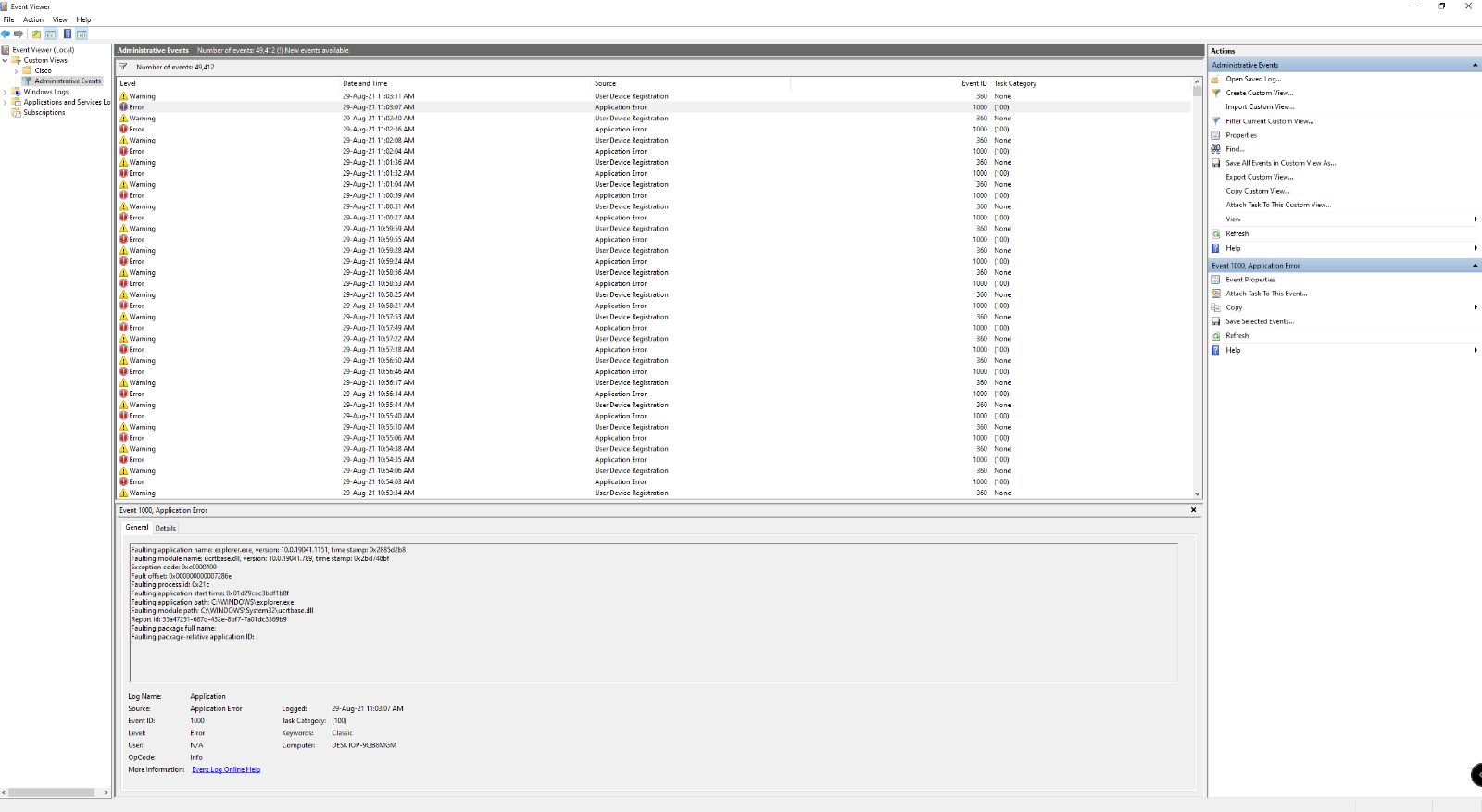Viewport: 1482px width, 812px height.
Task: Click the Up One Level toolbar icon
Action: (x=36, y=34)
